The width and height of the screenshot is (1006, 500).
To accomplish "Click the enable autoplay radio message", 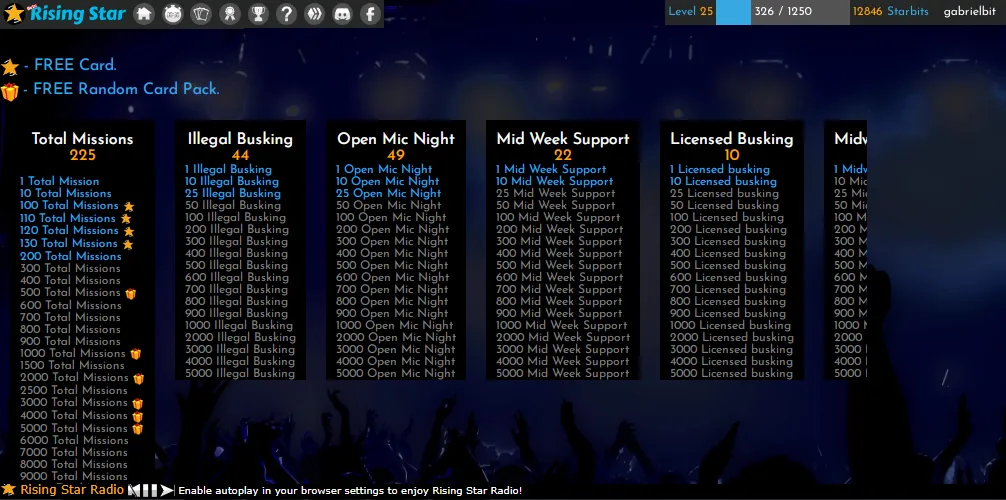I will [350, 491].
